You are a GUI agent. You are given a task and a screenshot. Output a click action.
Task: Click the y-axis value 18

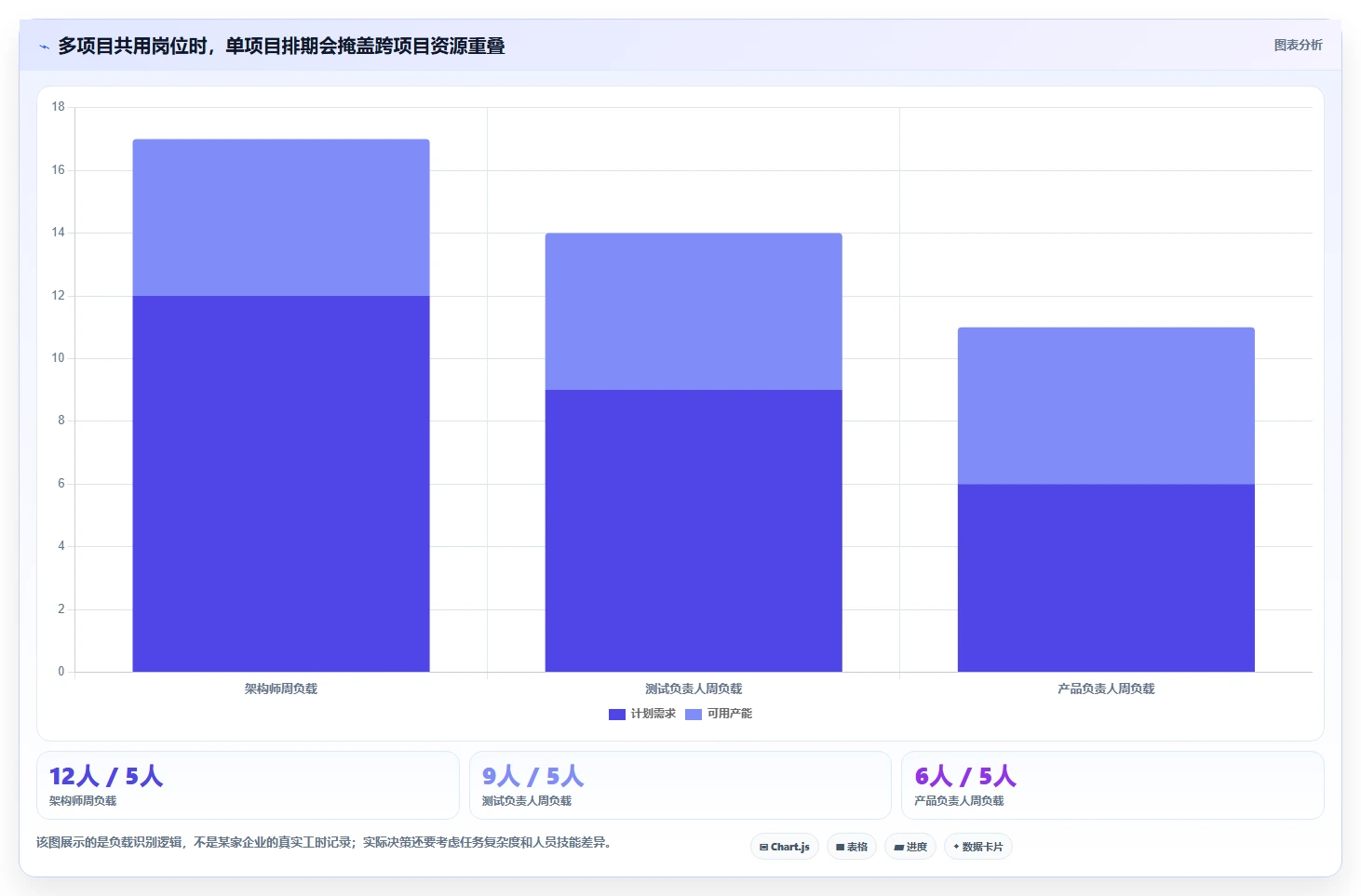[59, 107]
